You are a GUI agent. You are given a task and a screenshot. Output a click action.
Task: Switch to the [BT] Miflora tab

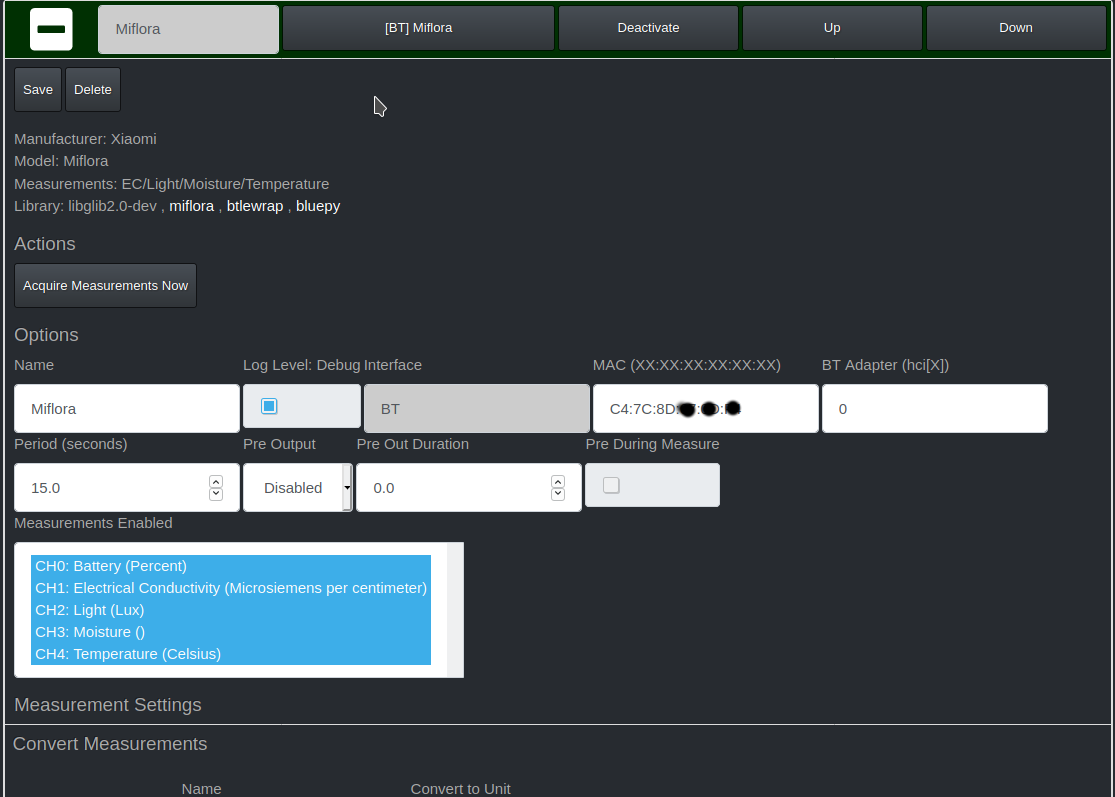click(x=418, y=28)
